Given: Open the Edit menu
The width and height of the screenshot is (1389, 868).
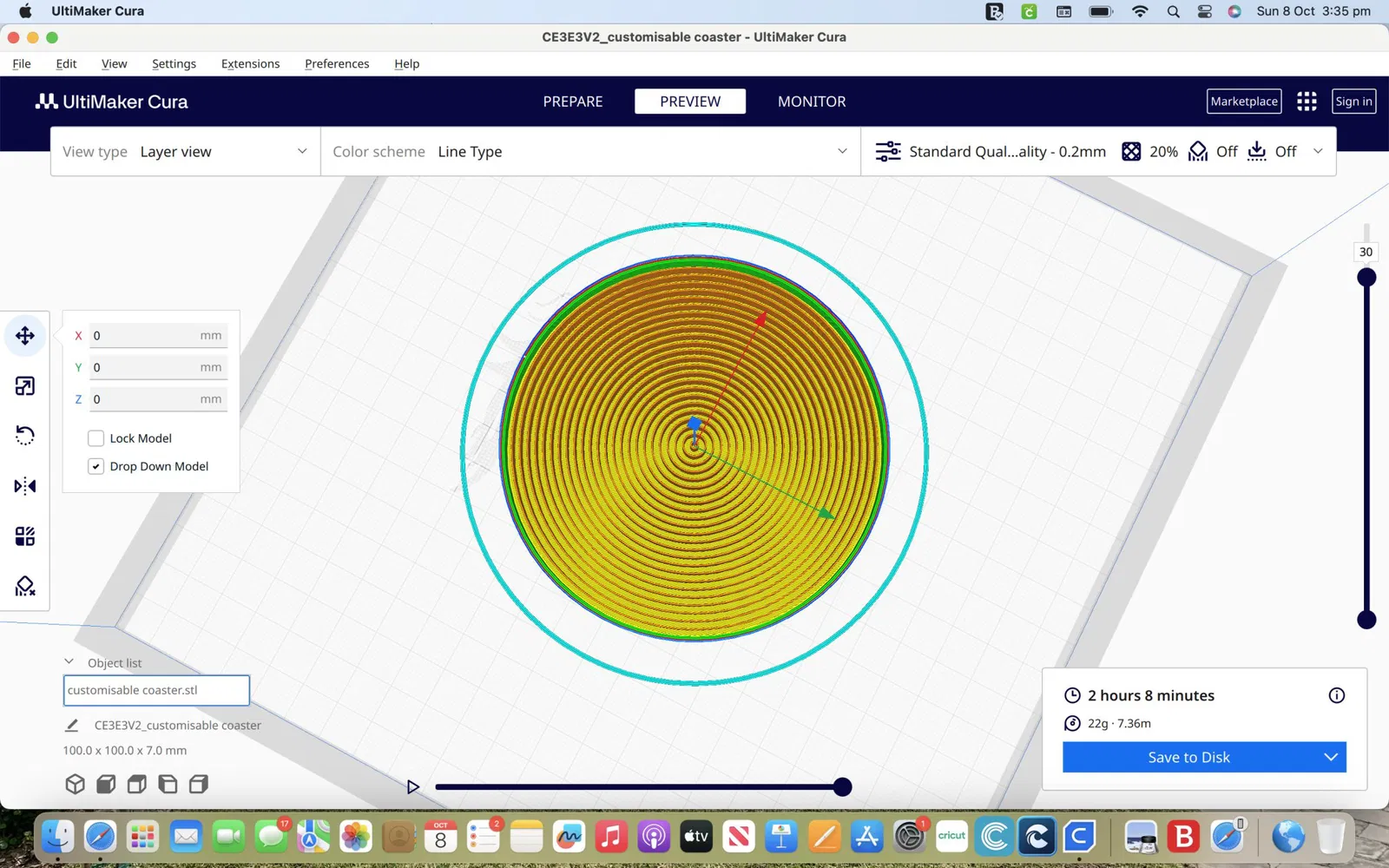Looking at the screenshot, I should (x=66, y=63).
